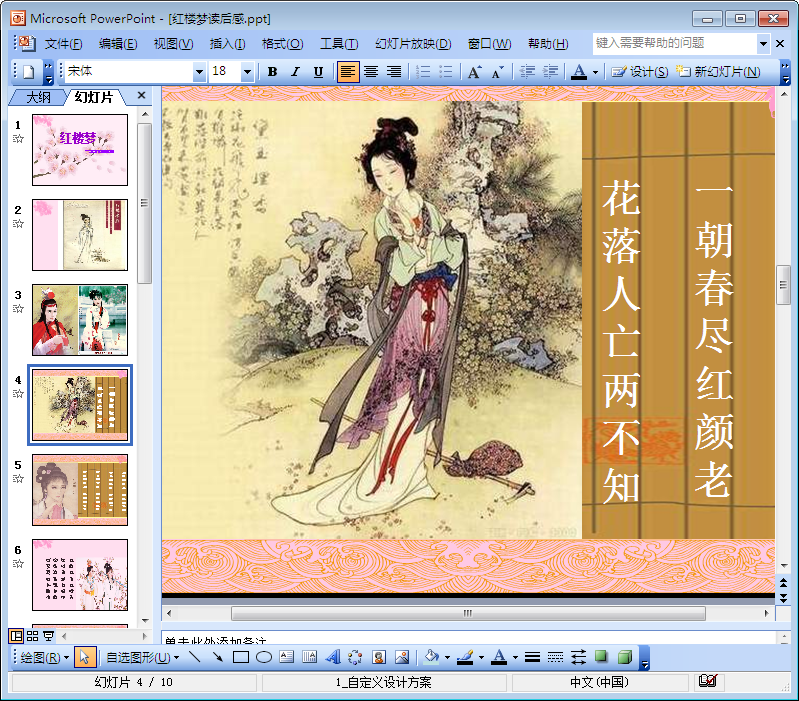Open the 编辑 (Edit) menu

click(118, 44)
